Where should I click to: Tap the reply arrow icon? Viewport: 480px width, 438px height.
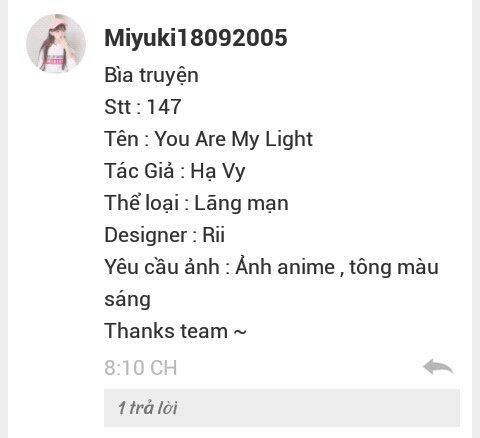[438, 367]
